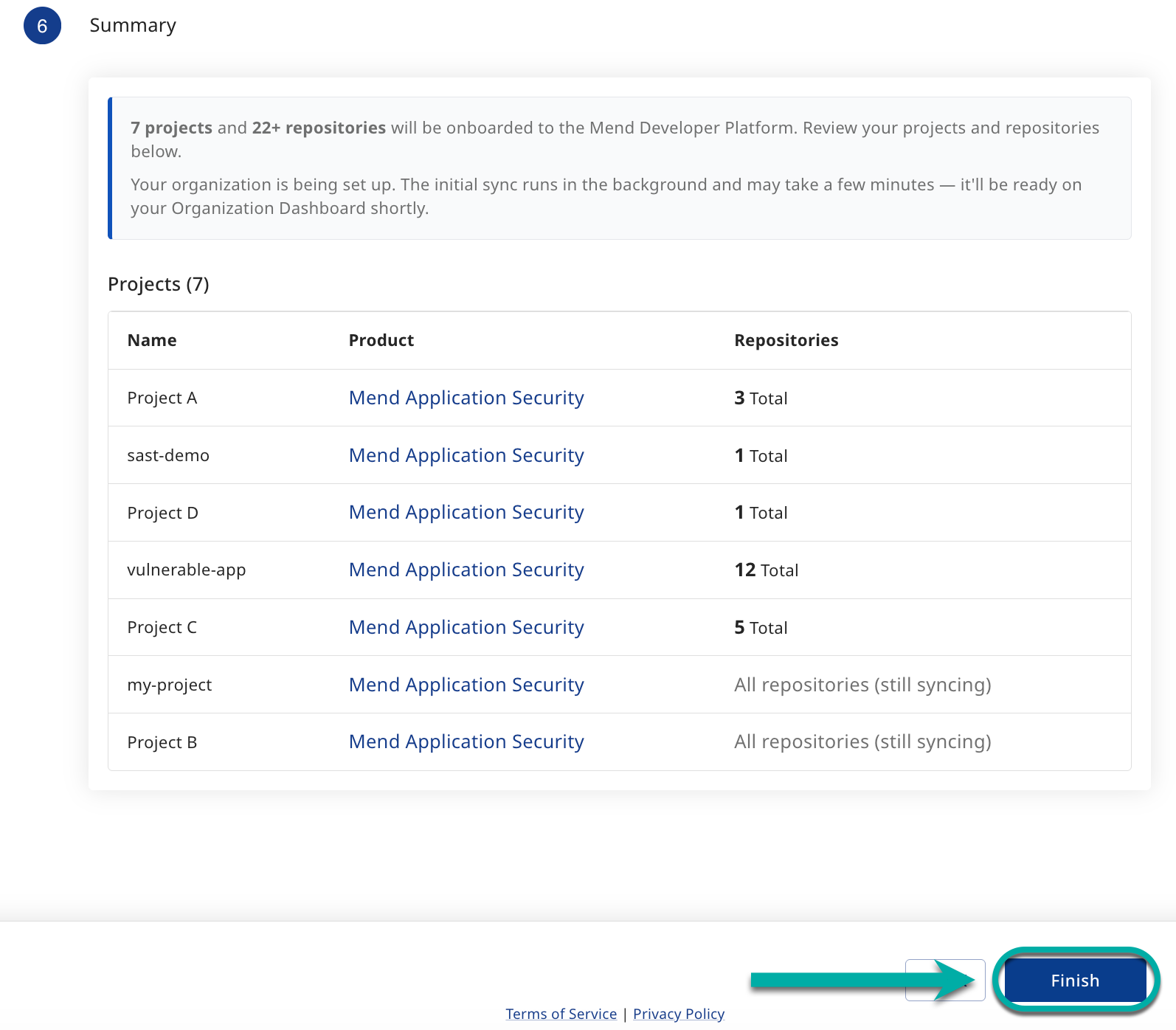Viewport: 1176px width, 1030px height.
Task: Open the Terms of Service link
Action: coord(561,1014)
